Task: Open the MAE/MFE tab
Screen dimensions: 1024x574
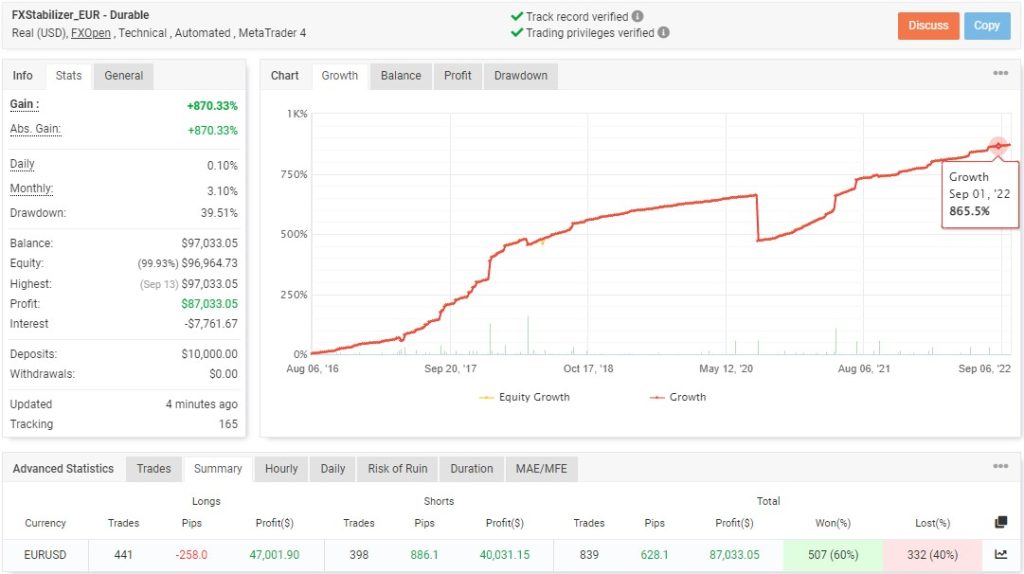Action: (x=541, y=469)
